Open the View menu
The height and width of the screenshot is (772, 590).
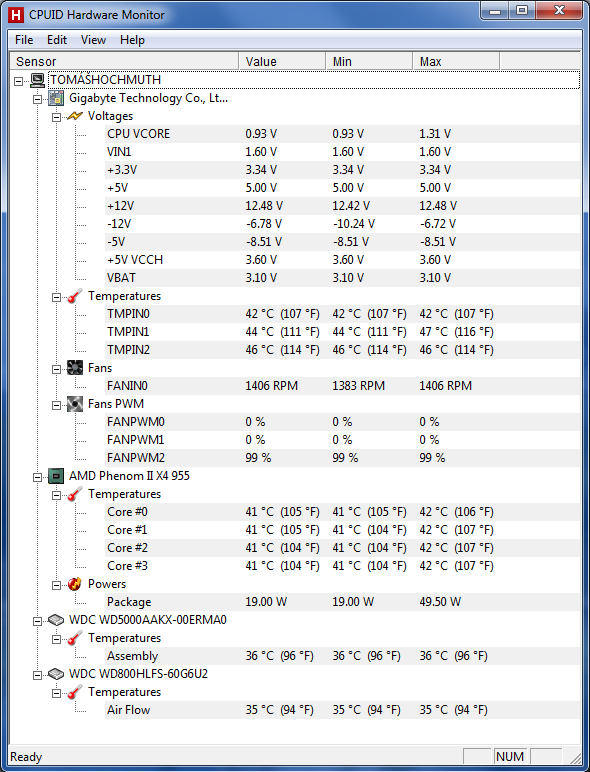[x=93, y=40]
